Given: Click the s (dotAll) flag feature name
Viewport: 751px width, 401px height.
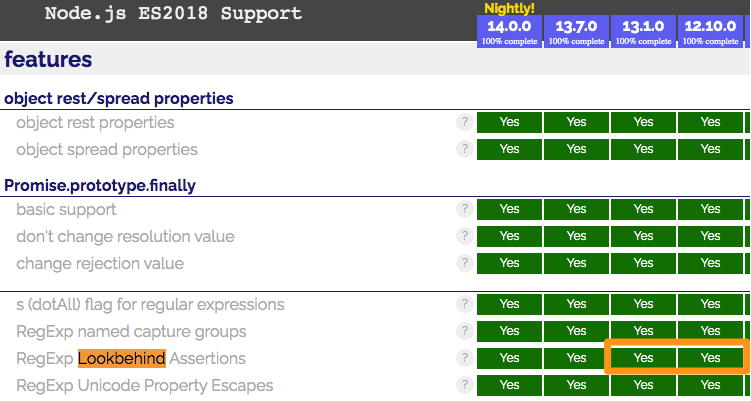Looking at the screenshot, I should pyautogui.click(x=150, y=304).
